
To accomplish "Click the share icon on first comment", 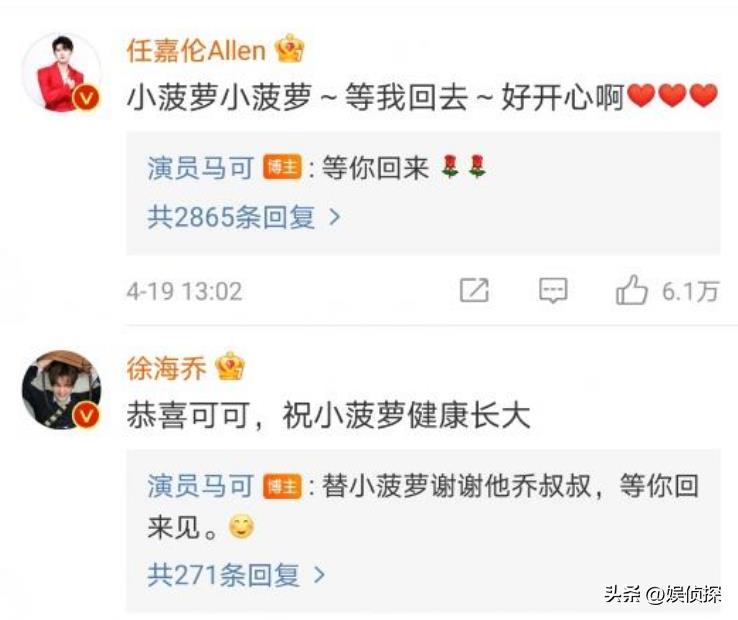I will tap(474, 290).
